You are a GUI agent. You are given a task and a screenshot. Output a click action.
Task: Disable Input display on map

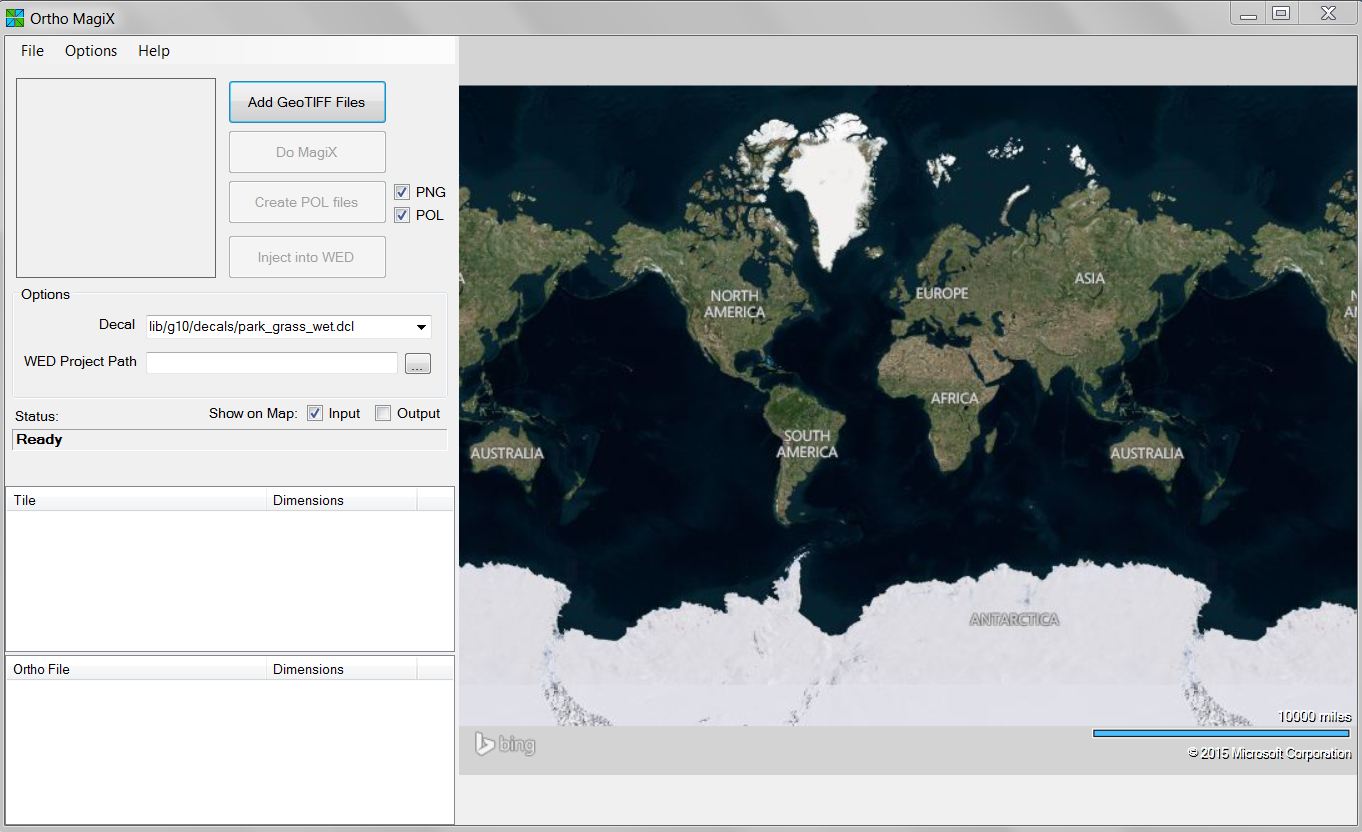pyautogui.click(x=315, y=413)
